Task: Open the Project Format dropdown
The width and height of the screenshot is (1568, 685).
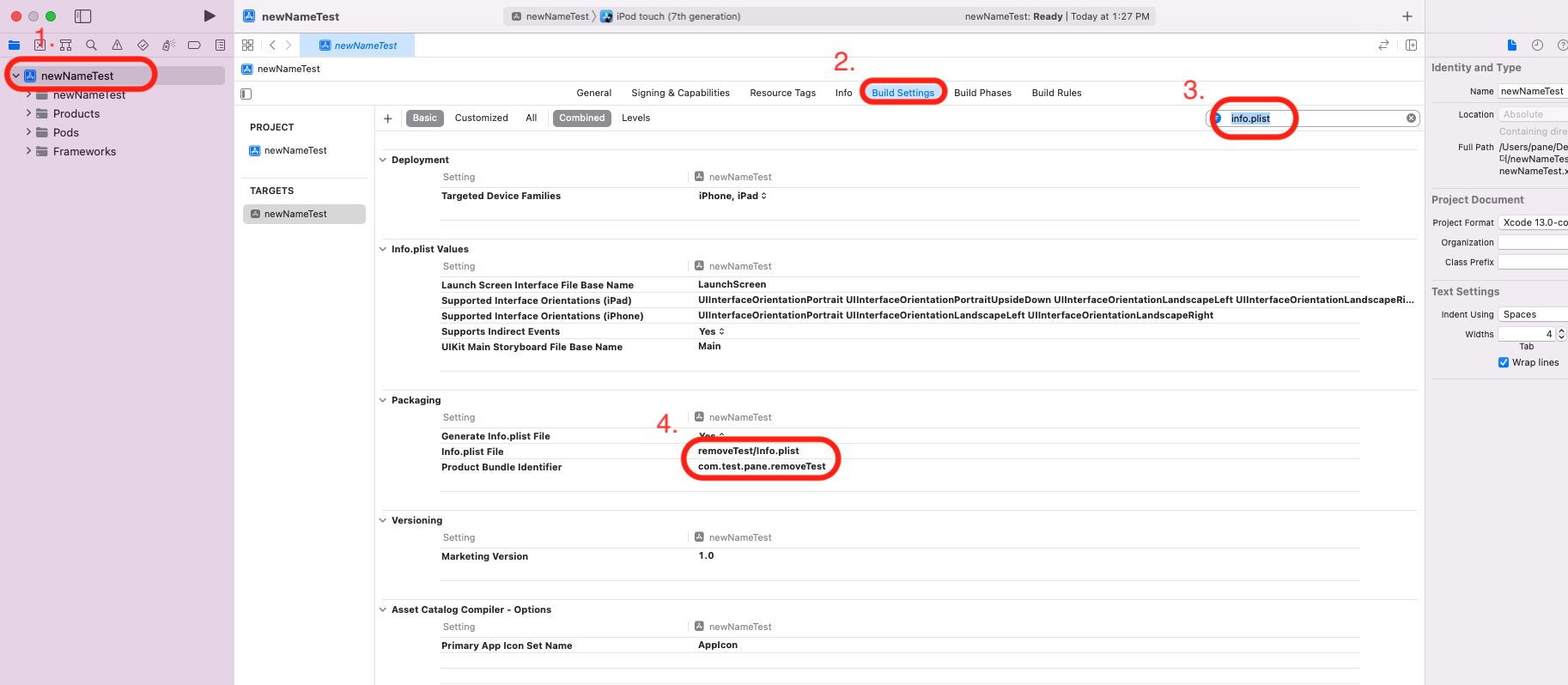Action: coord(1533,222)
